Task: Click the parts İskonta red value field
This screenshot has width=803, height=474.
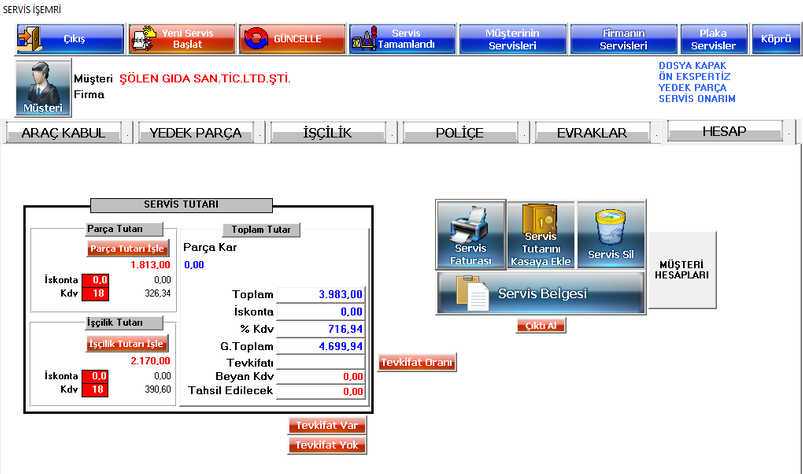Action: 95,280
